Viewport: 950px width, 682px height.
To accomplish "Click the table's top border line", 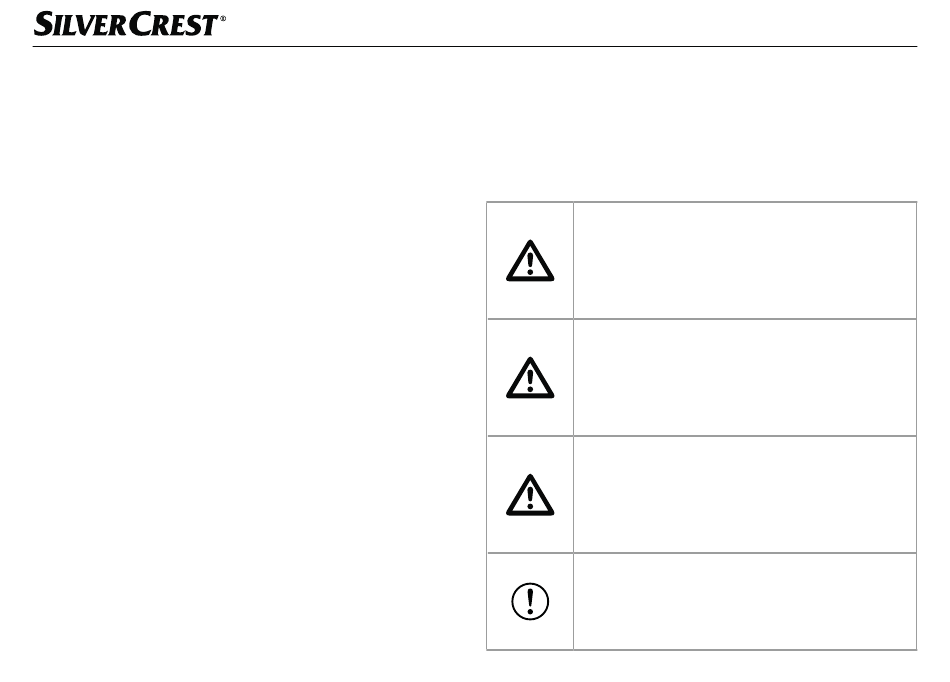I will (702, 202).
